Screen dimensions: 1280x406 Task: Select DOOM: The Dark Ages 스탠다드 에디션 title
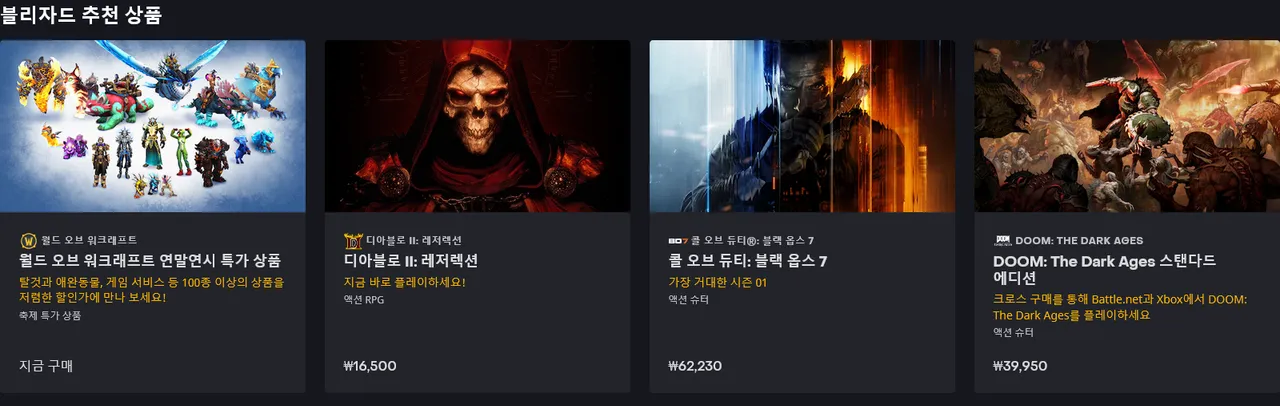(1104, 269)
